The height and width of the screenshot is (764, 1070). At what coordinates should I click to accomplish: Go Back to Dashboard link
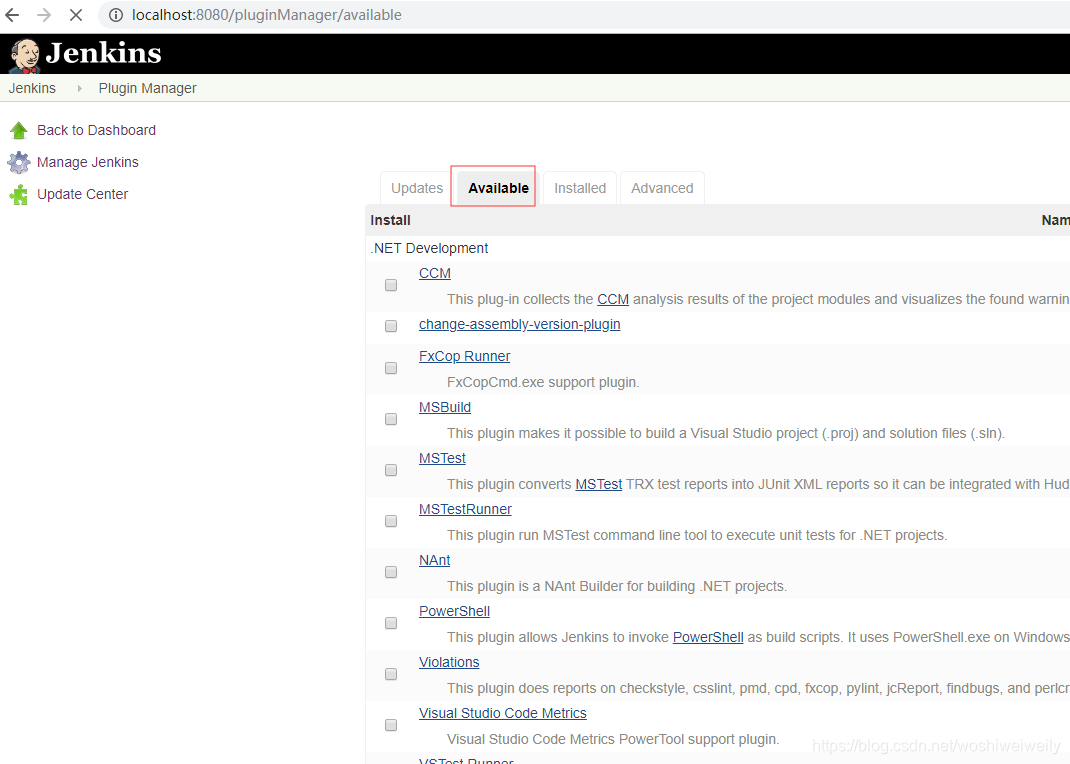coord(96,130)
